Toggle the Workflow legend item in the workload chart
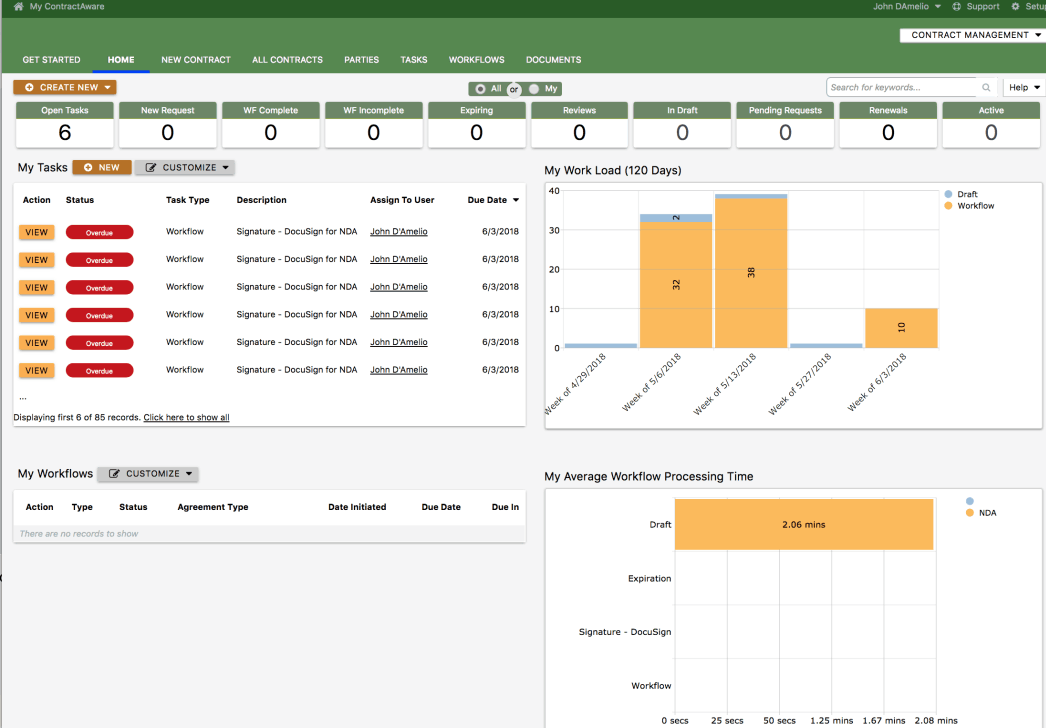1046x728 pixels. [x=969, y=206]
